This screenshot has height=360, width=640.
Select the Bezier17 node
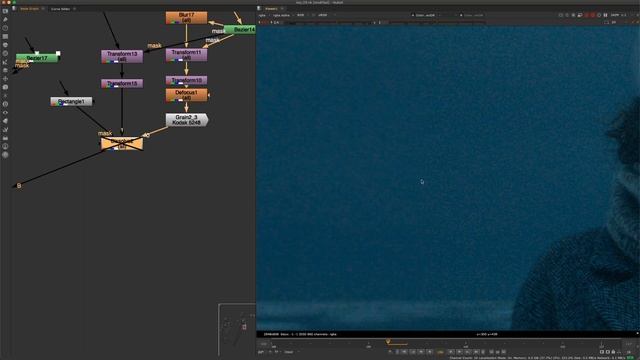37,58
